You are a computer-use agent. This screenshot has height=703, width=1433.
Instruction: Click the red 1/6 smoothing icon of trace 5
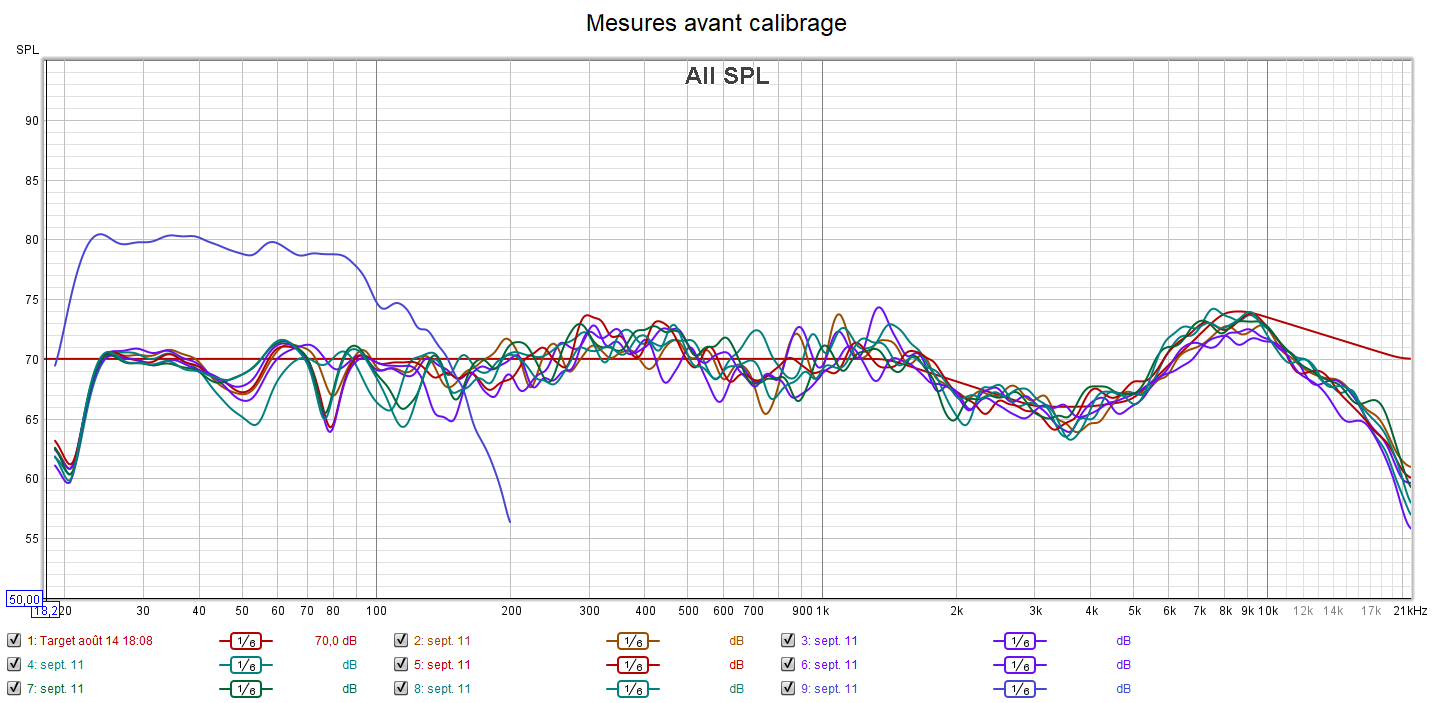(x=632, y=665)
